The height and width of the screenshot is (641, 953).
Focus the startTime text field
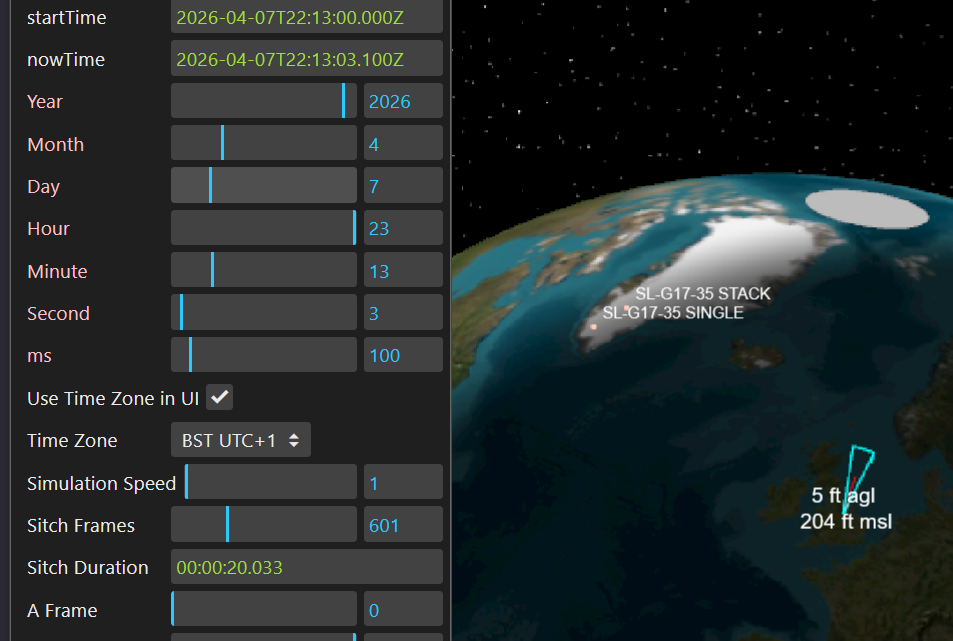pos(306,18)
